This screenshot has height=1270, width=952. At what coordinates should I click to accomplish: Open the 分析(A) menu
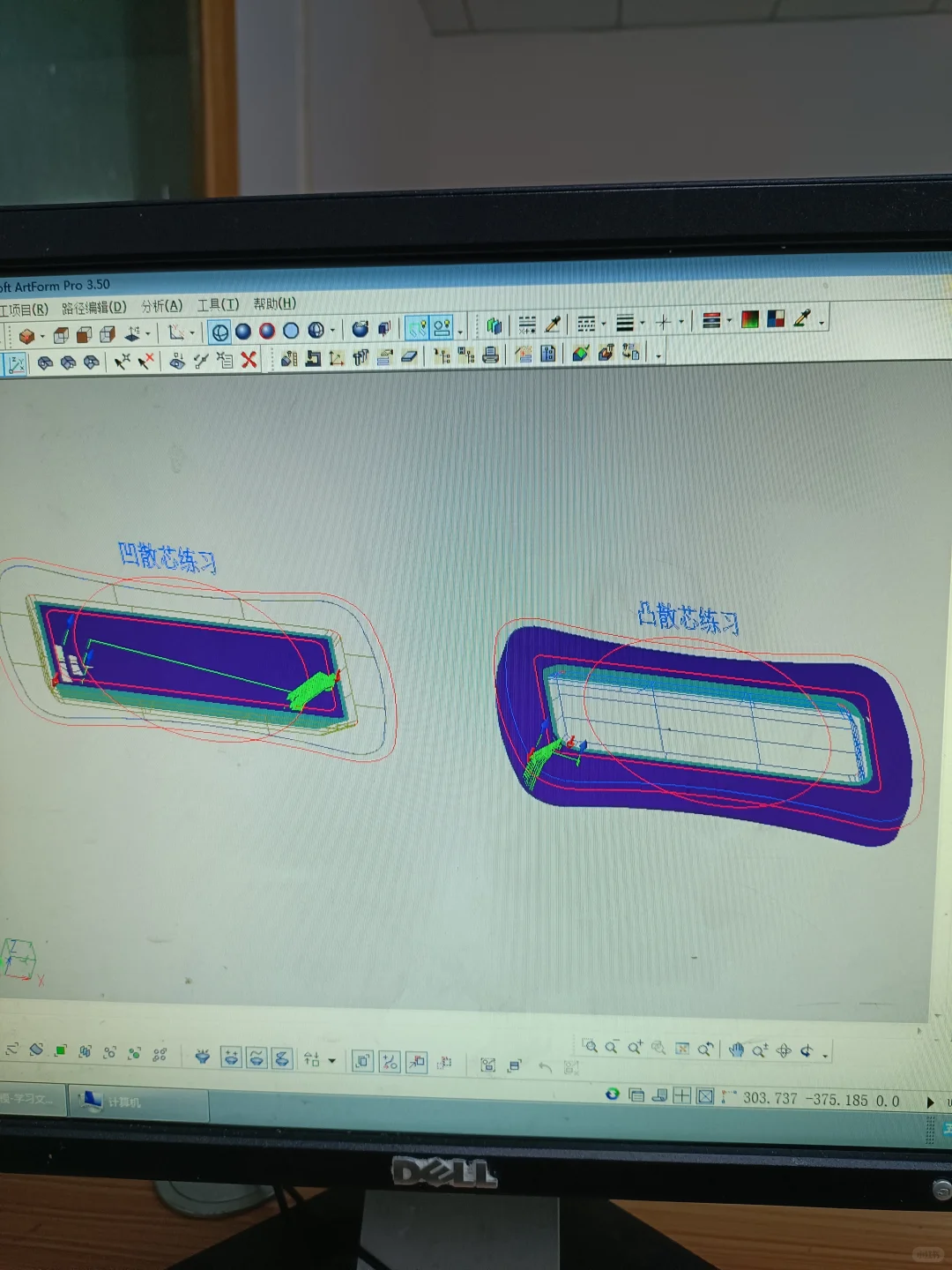(161, 306)
